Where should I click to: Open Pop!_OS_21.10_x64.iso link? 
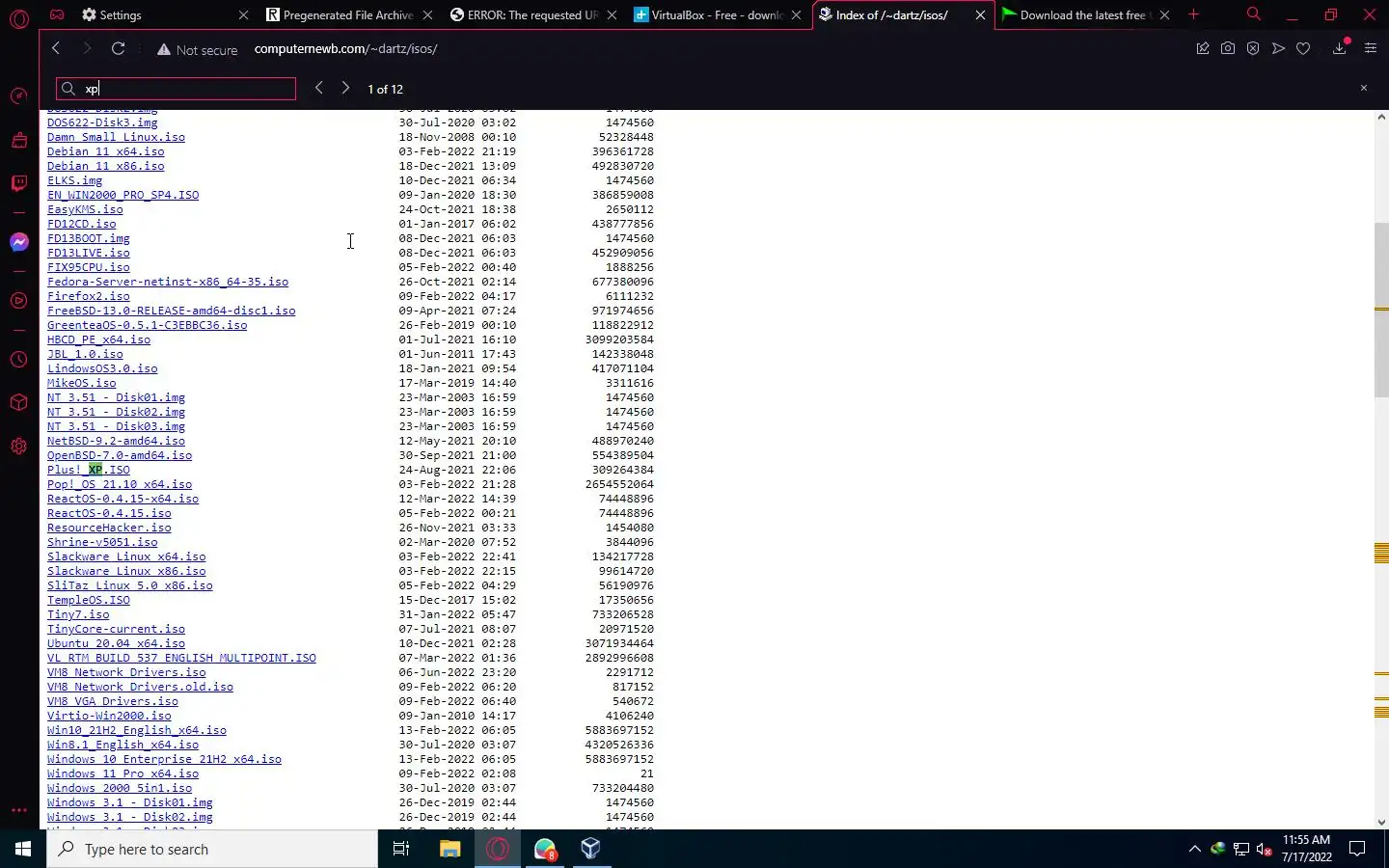click(x=120, y=484)
